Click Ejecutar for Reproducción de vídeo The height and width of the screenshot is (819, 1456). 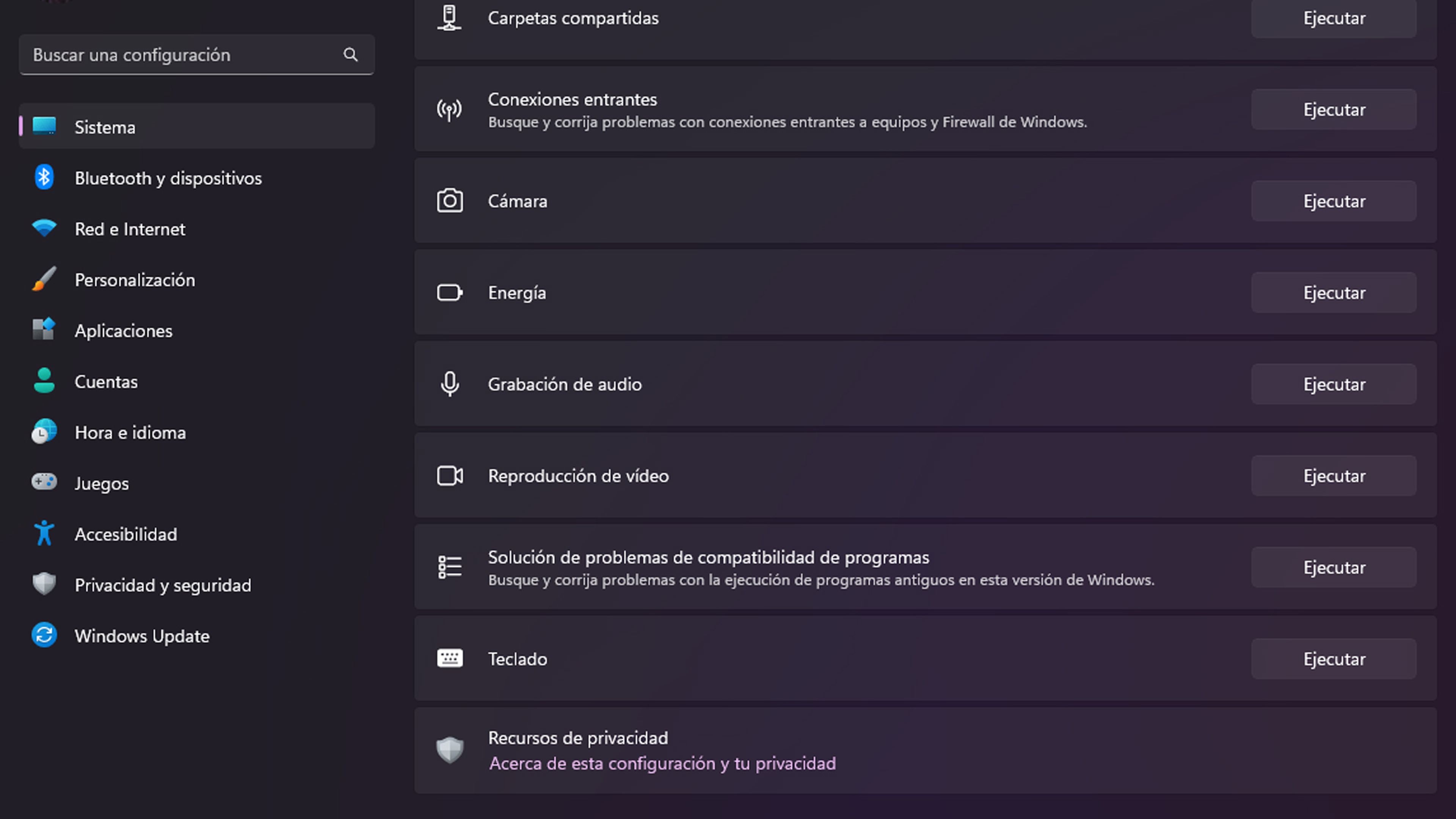(1333, 475)
